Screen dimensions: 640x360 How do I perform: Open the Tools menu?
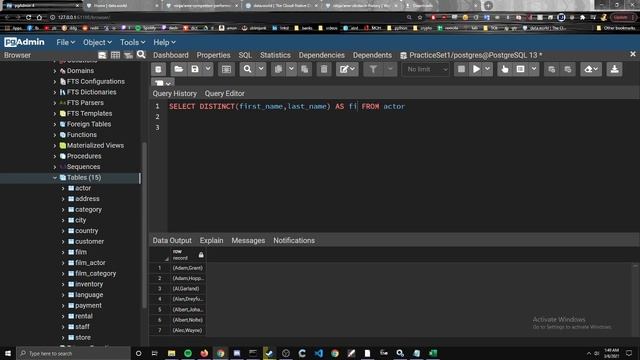coord(132,42)
